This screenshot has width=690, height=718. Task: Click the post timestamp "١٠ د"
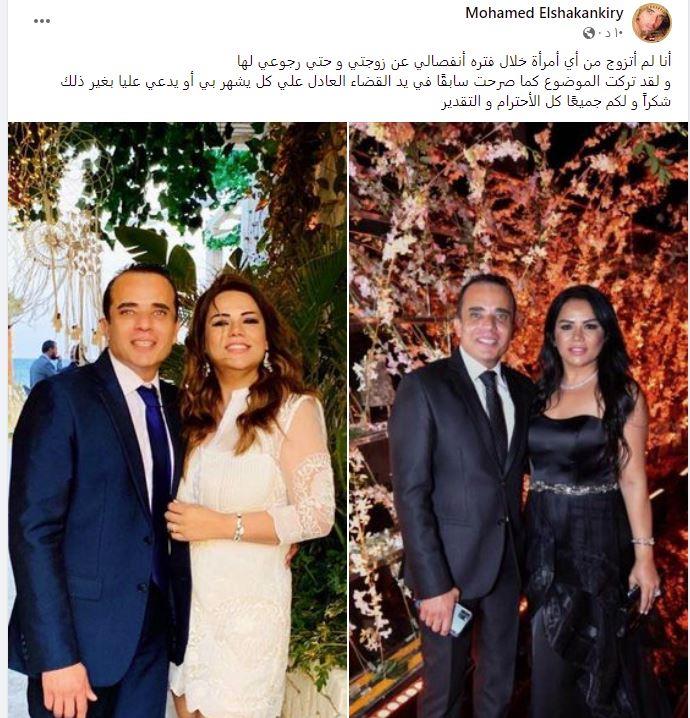[613, 33]
